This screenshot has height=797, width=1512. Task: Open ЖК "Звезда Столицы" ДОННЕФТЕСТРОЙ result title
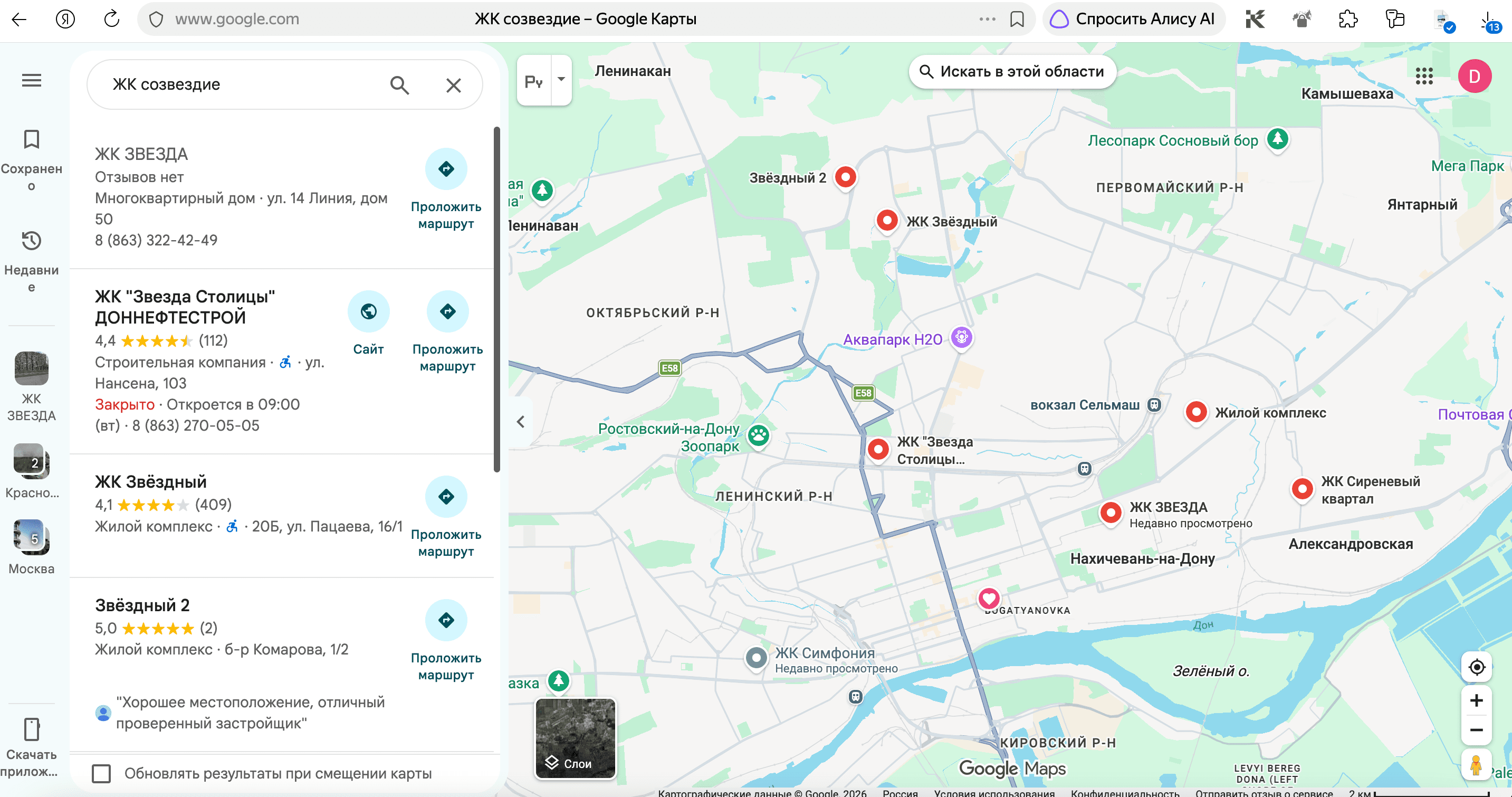[x=186, y=307]
